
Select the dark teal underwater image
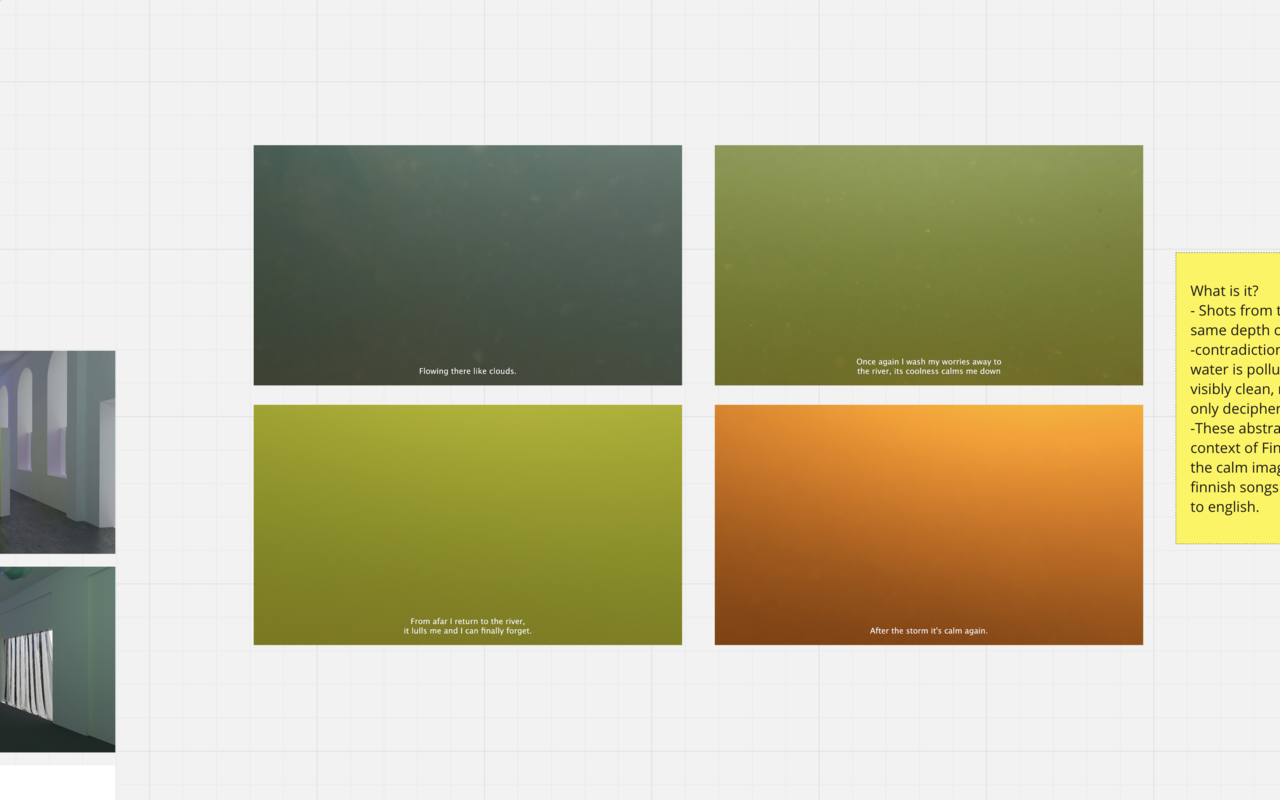pyautogui.click(x=467, y=250)
